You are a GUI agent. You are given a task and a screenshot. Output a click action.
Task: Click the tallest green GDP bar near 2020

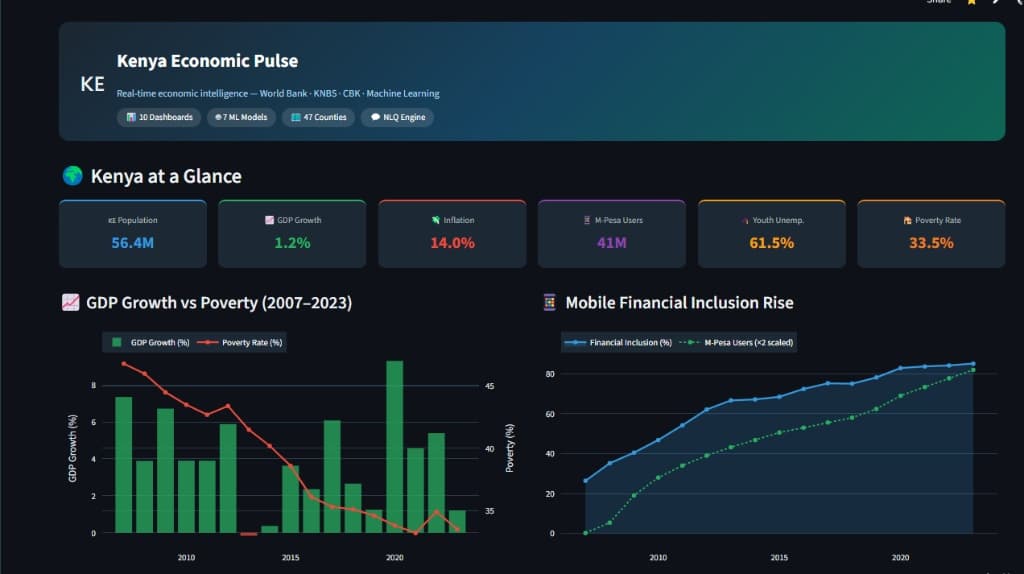[394, 447]
